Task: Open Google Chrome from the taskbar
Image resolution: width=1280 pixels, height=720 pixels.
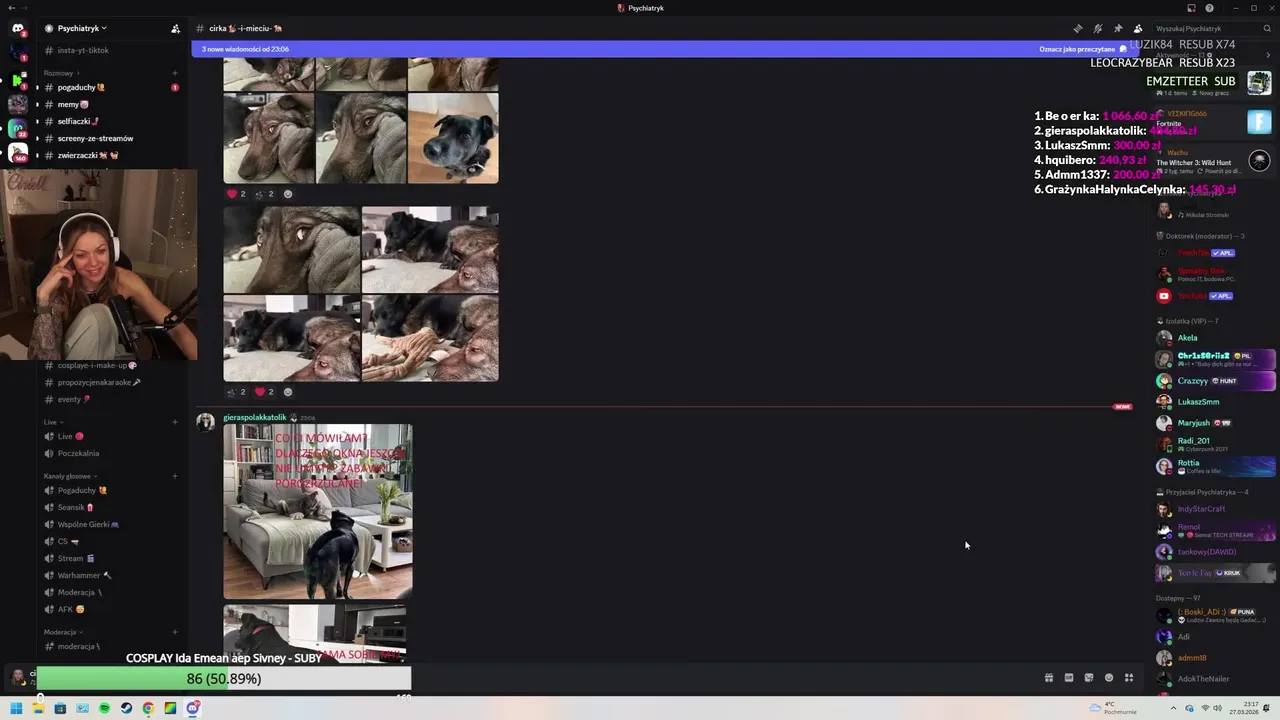Action: point(148,708)
